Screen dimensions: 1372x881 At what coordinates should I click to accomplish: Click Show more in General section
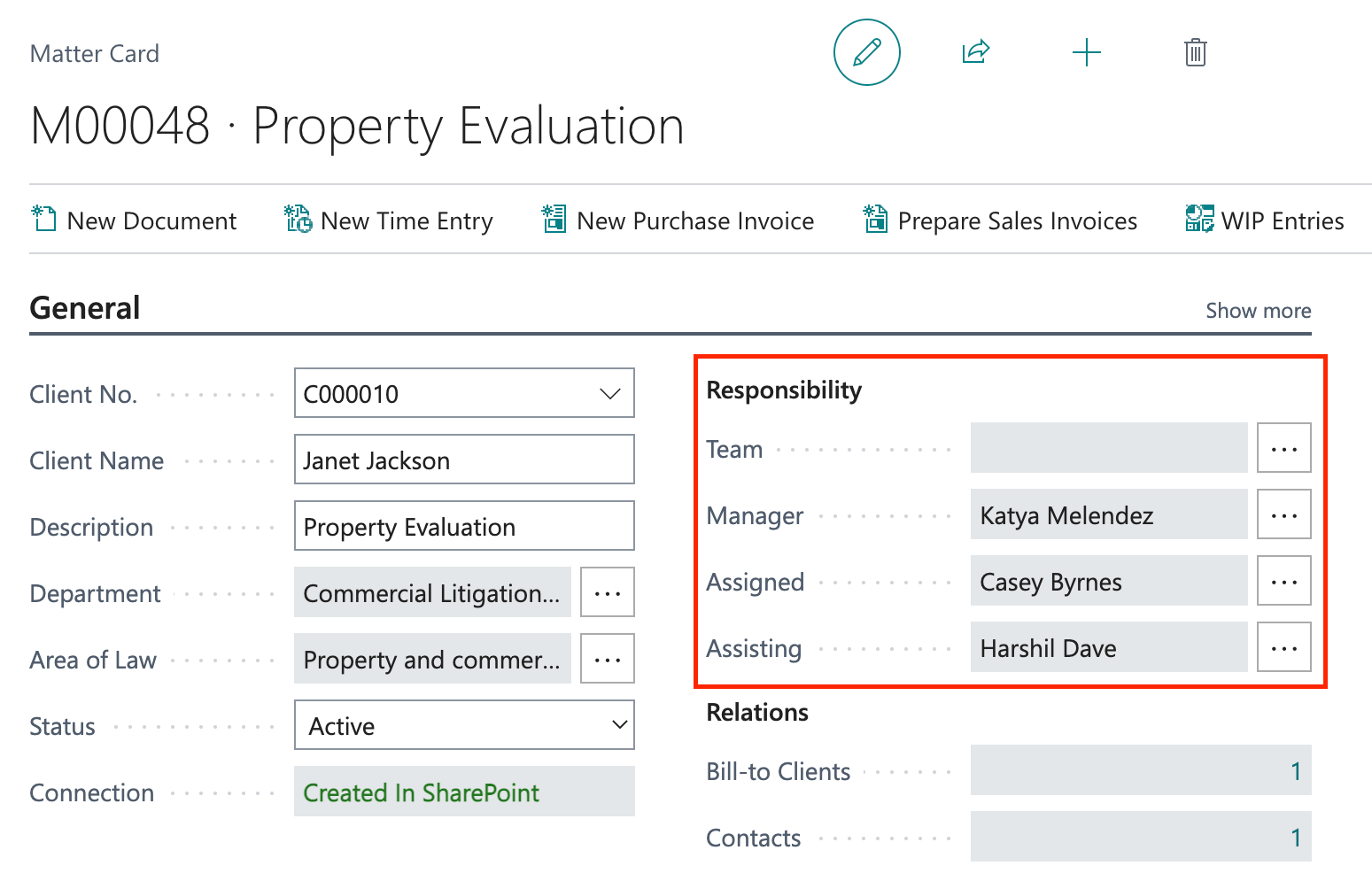[x=1258, y=311]
